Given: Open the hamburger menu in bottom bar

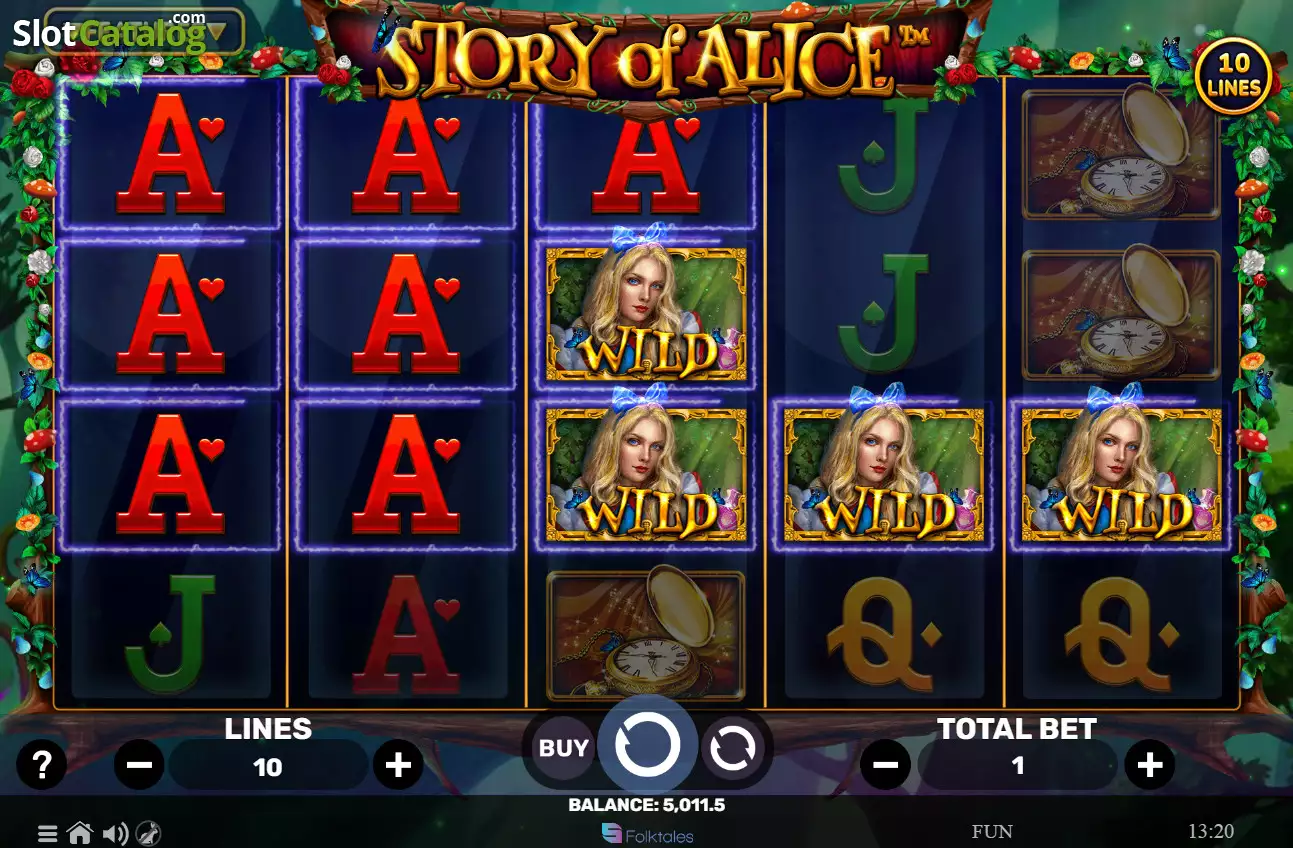Looking at the screenshot, I should pyautogui.click(x=47, y=833).
